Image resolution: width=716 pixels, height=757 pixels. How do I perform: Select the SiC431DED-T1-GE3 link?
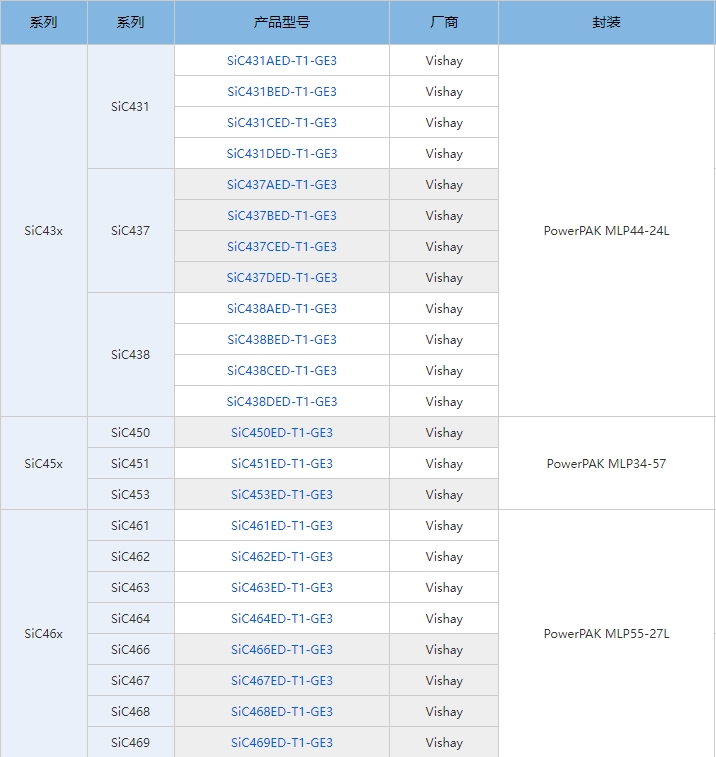[281, 154]
